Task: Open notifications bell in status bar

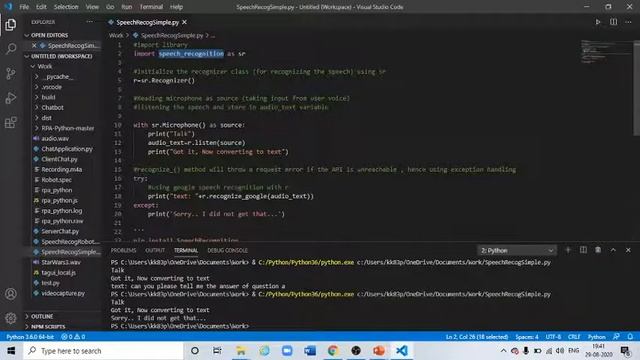Action: tap(630, 337)
